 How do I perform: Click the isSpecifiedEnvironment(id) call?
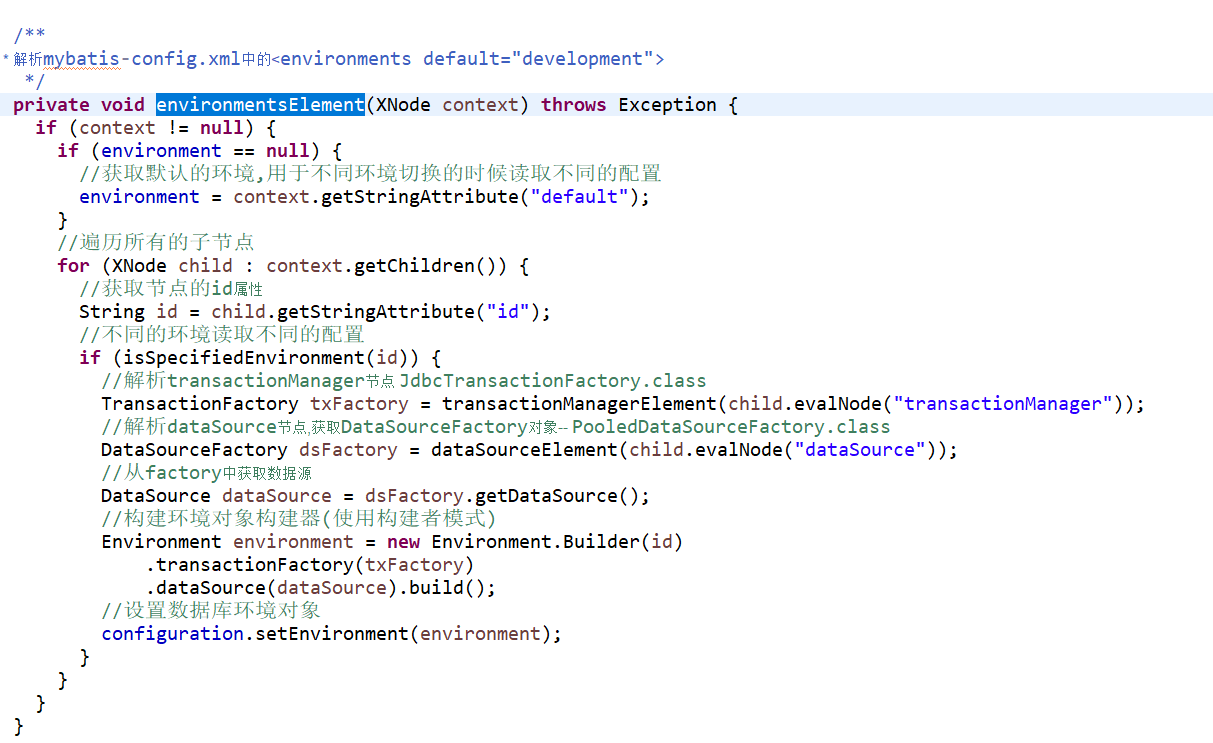tap(266, 358)
